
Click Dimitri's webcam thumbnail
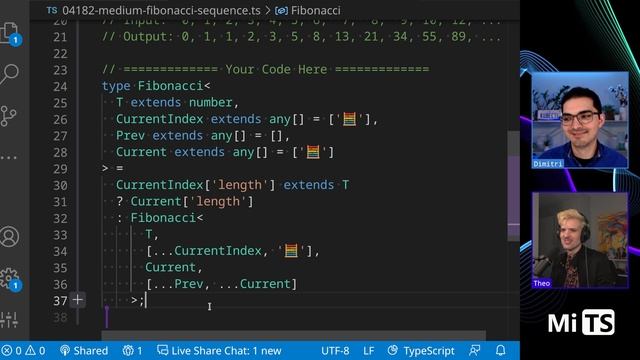point(580,120)
